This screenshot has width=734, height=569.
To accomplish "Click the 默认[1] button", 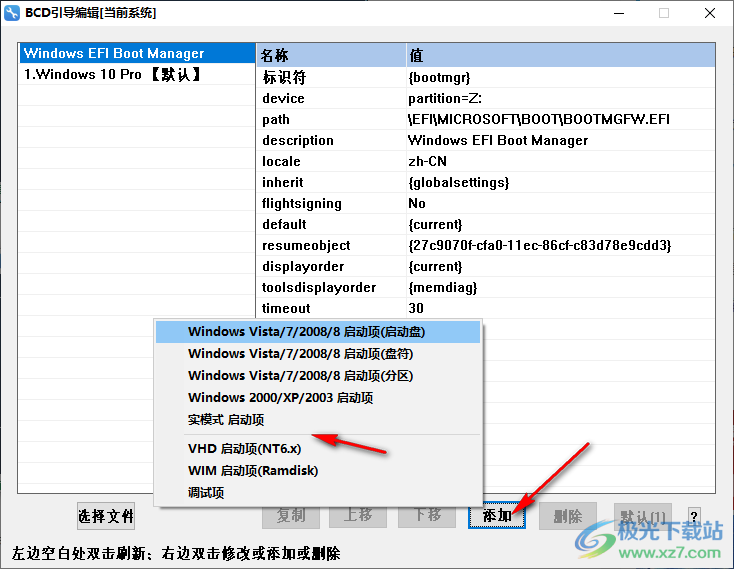I will point(642,516).
